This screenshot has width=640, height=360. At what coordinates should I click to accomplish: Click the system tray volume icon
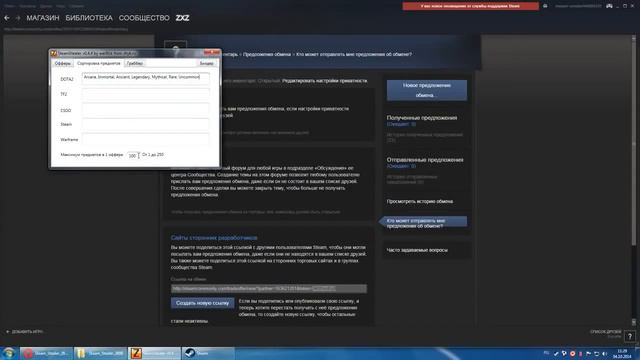[604, 353]
